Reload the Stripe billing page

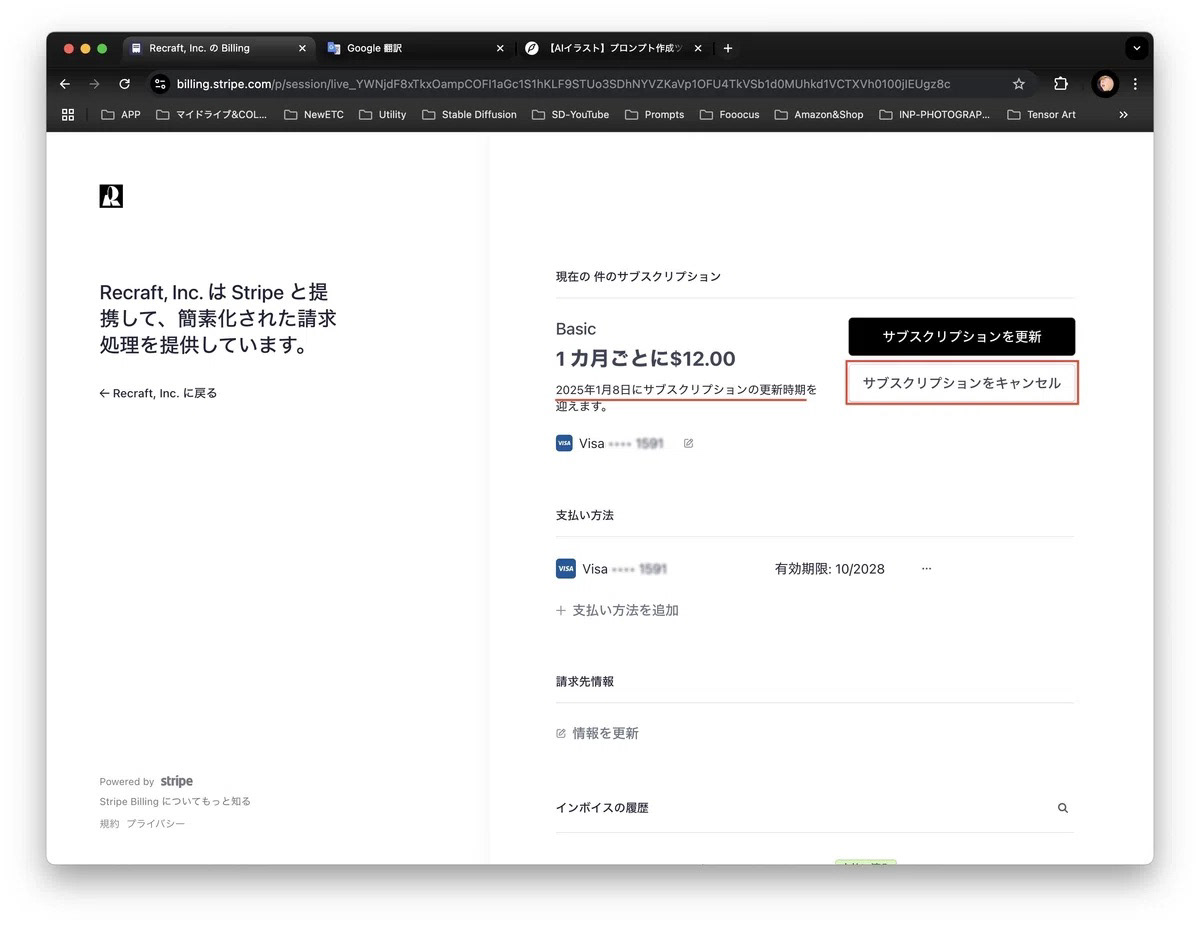point(124,84)
